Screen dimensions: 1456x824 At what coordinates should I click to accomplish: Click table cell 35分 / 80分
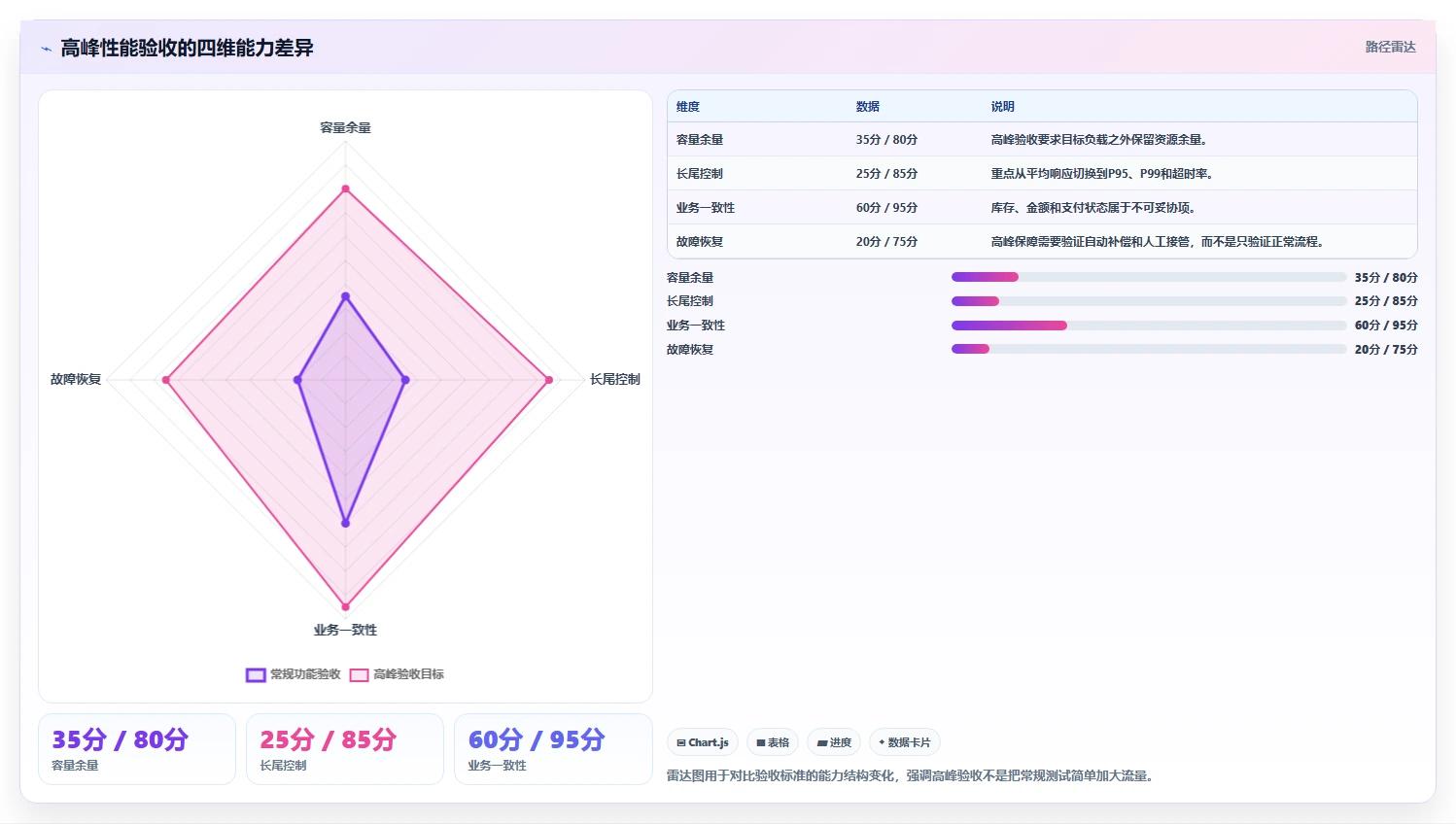[x=886, y=140]
